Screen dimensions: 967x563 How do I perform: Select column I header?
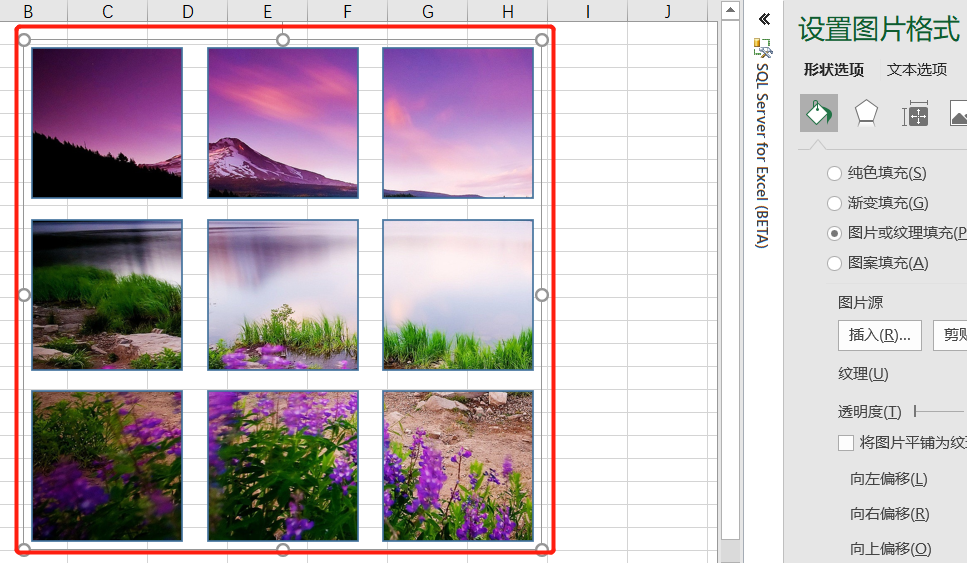click(587, 11)
